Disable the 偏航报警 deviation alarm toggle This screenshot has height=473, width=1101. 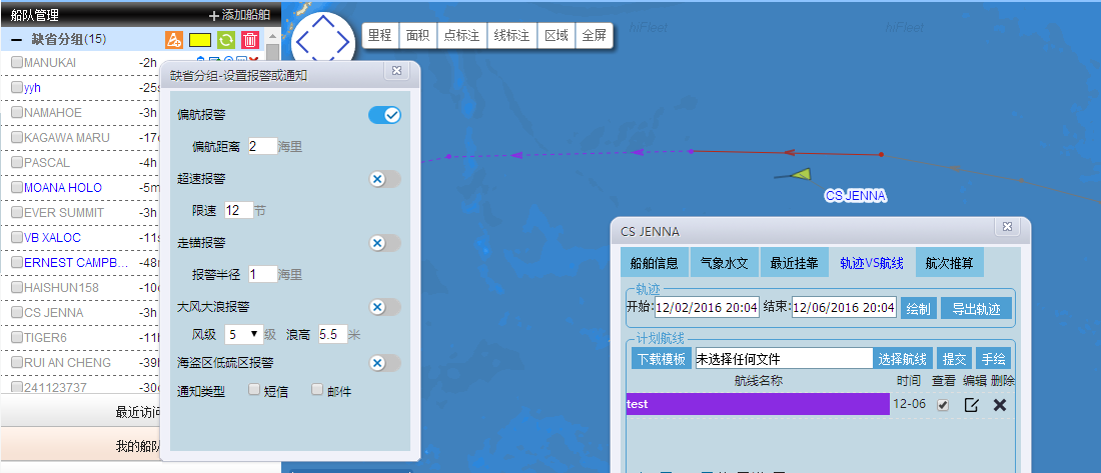[385, 115]
